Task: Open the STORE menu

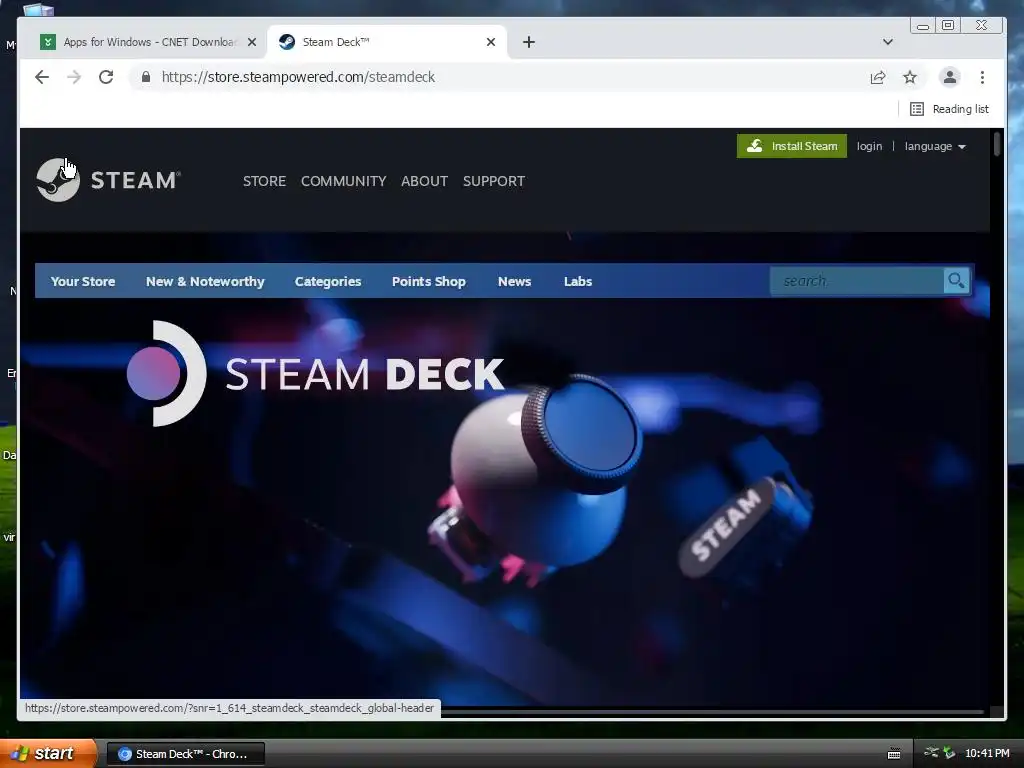Action: pyautogui.click(x=264, y=181)
